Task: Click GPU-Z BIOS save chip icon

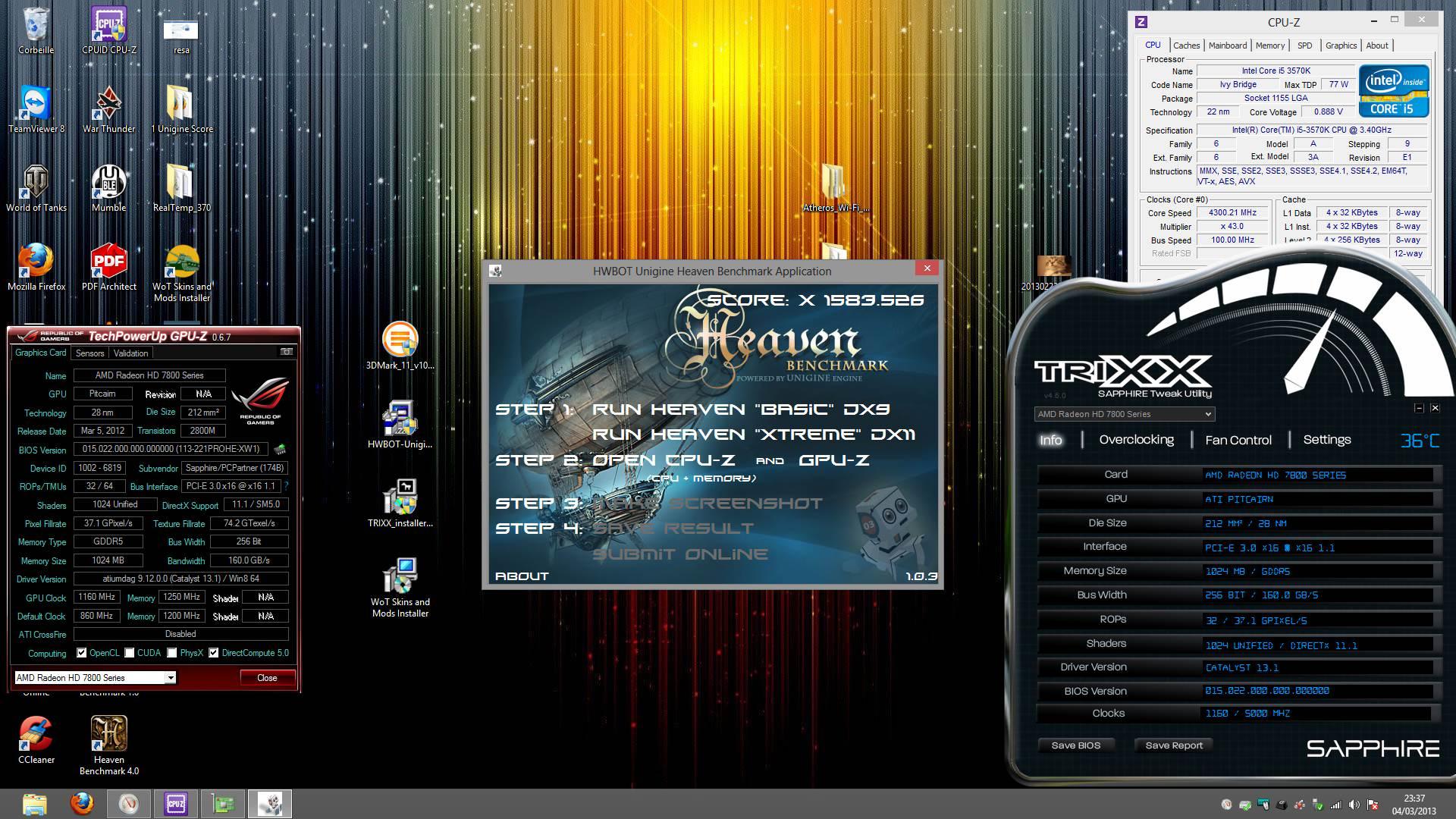Action: click(280, 449)
